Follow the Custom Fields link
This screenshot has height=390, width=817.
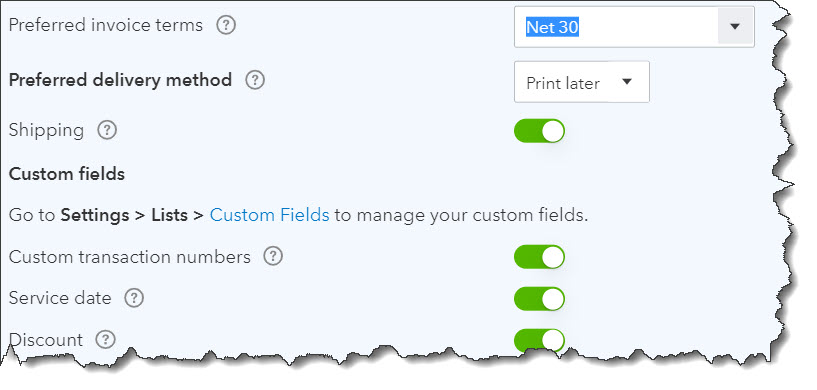coord(269,215)
